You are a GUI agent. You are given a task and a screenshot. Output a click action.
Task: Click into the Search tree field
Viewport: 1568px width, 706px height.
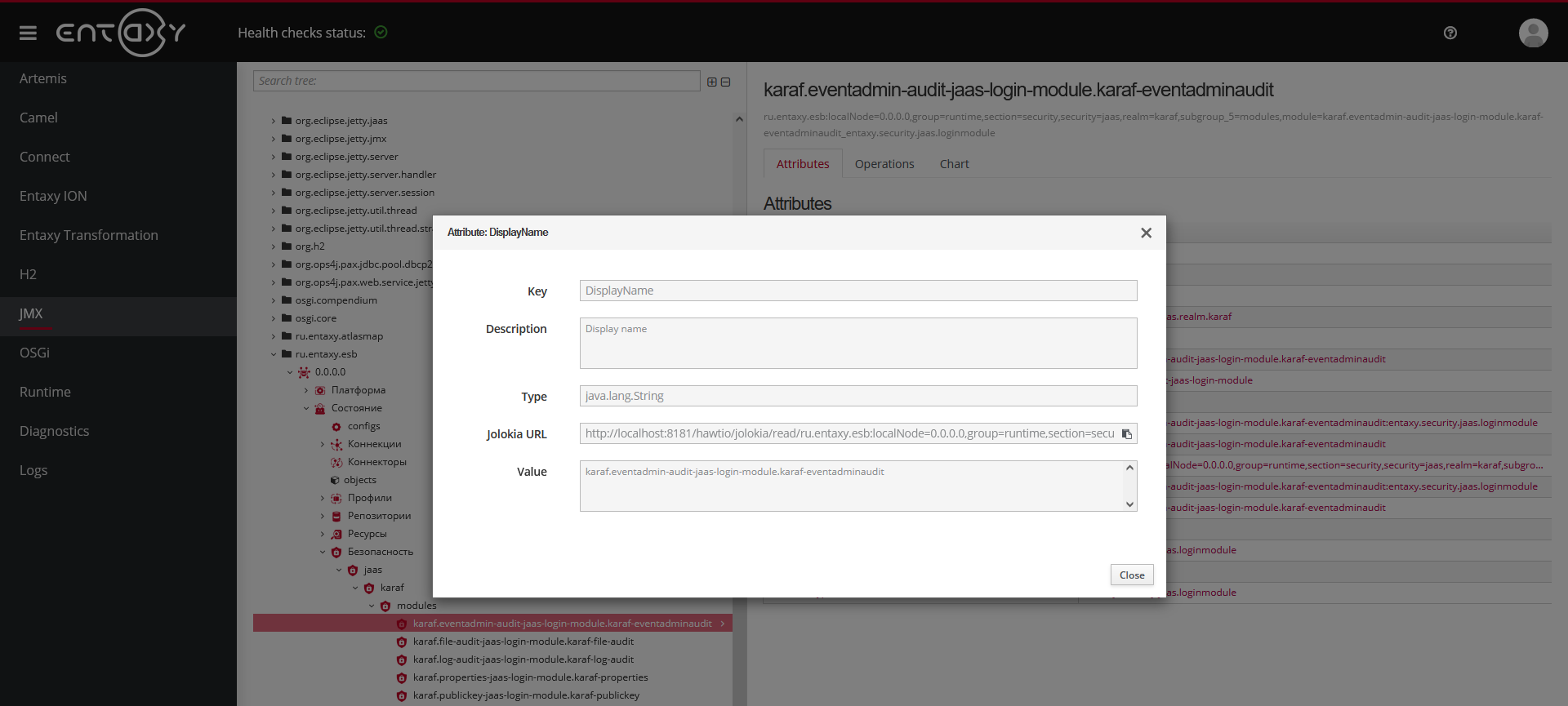coord(476,81)
